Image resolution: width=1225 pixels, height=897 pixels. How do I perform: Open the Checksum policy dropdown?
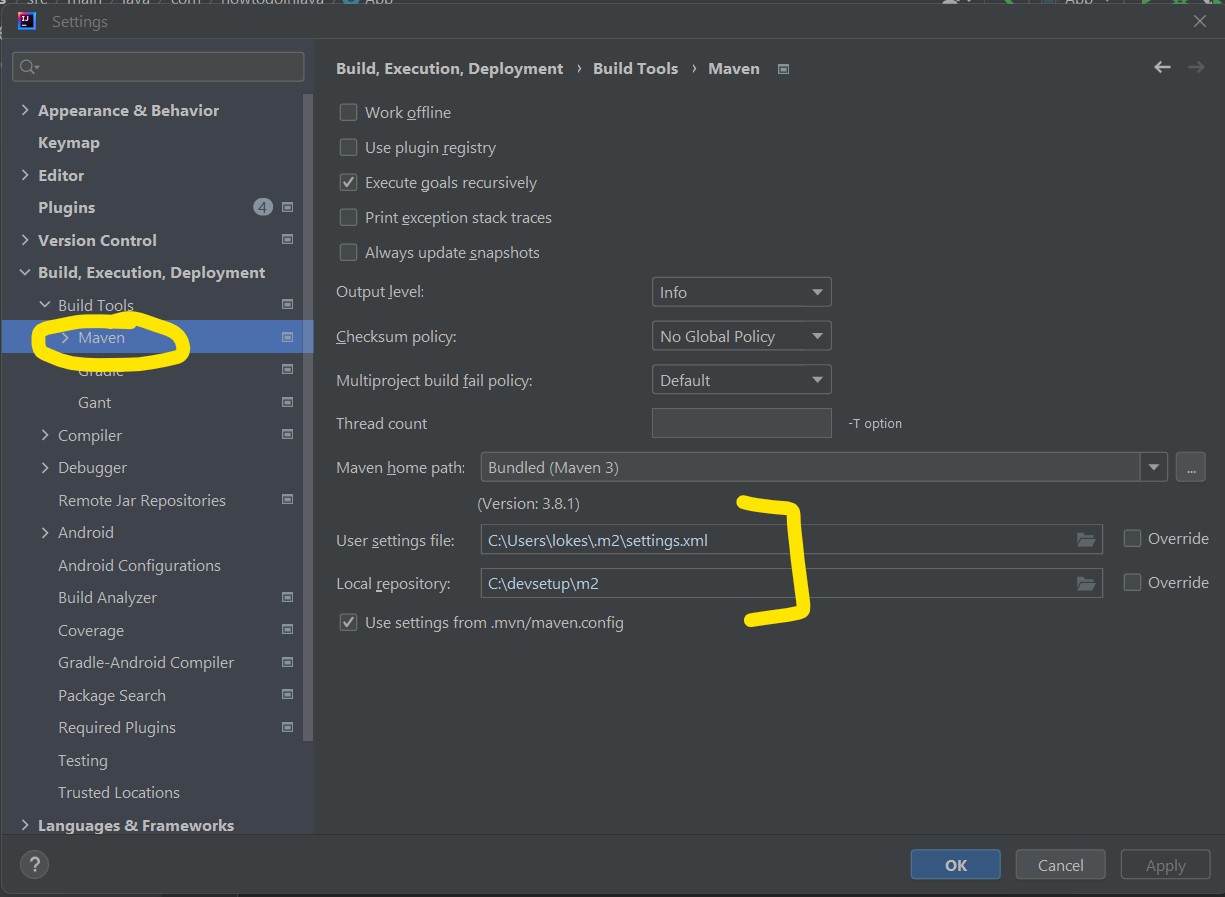click(741, 336)
